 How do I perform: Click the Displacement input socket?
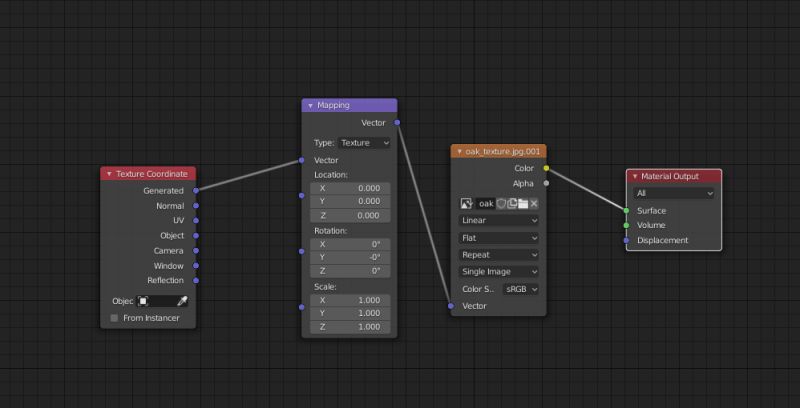pyautogui.click(x=626, y=240)
